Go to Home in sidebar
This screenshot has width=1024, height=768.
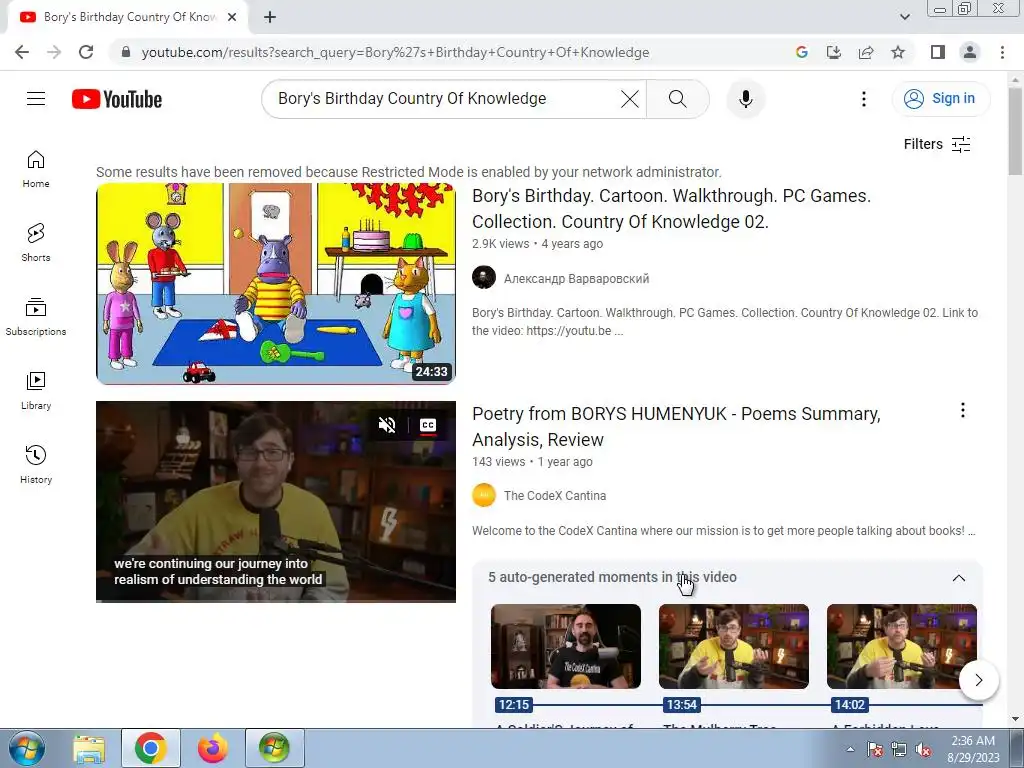[x=36, y=168]
